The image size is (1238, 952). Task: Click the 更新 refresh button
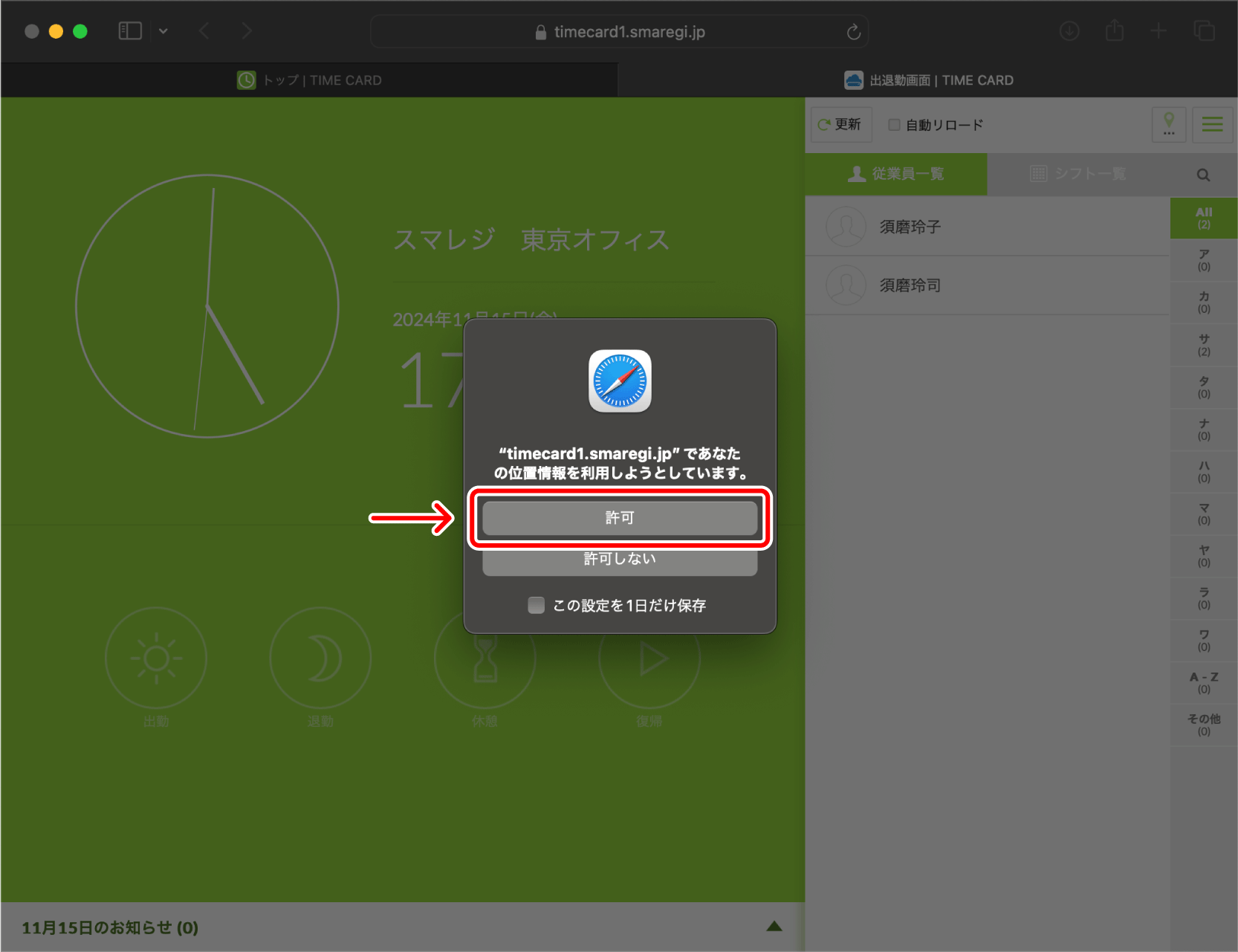(840, 125)
